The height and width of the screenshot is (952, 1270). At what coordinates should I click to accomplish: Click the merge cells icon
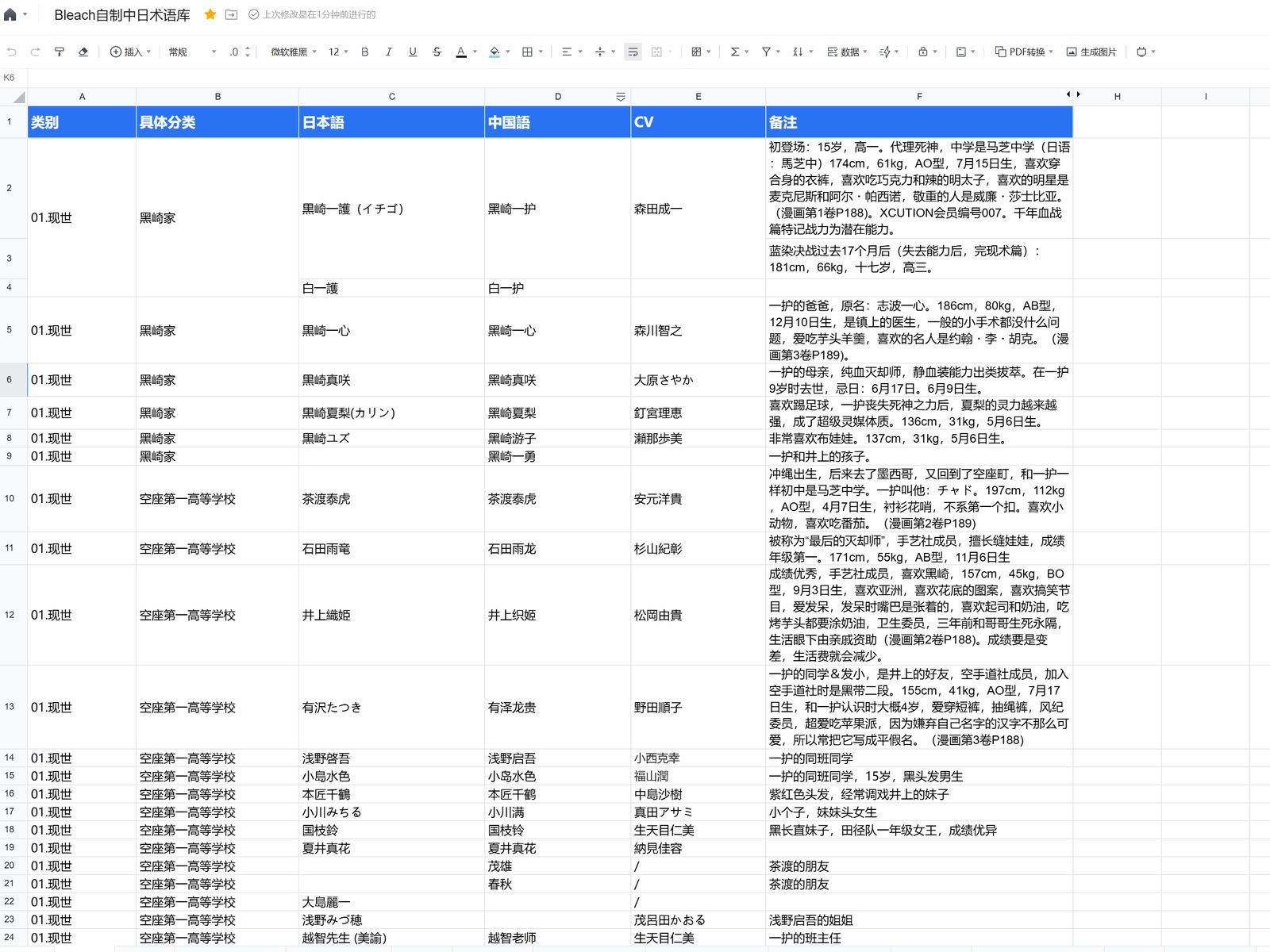[656, 52]
